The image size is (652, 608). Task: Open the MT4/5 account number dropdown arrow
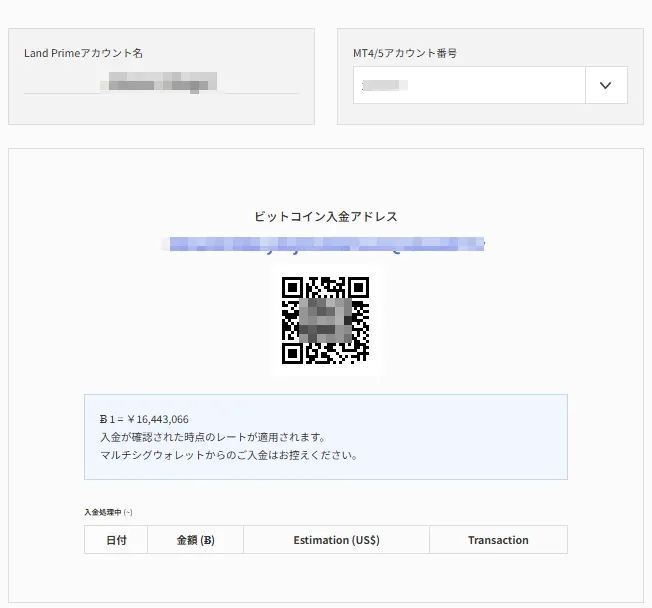606,85
